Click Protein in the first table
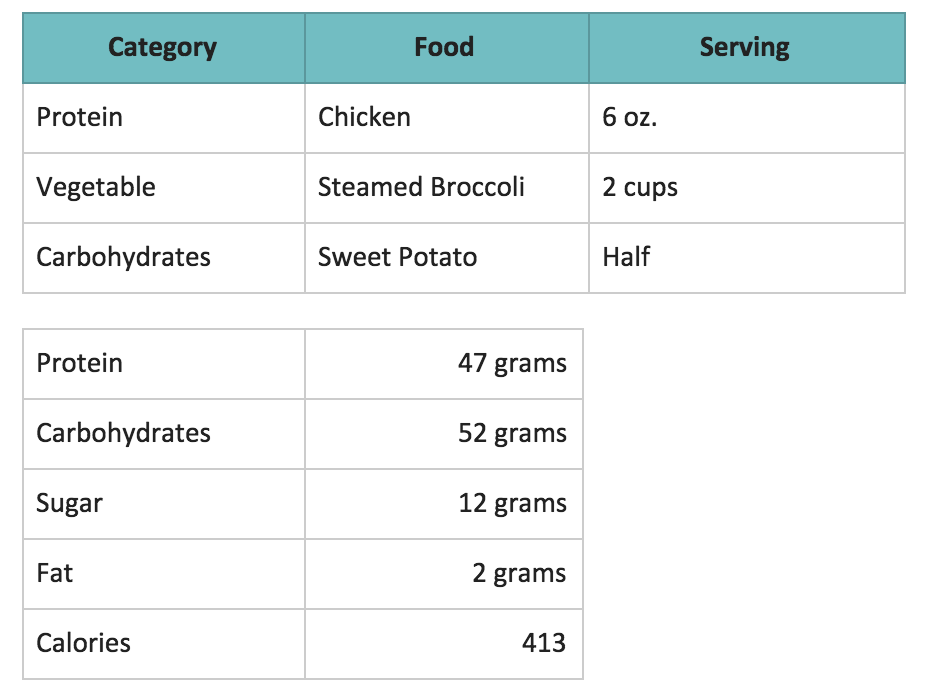Screen dimensions: 926x694 (x=80, y=117)
